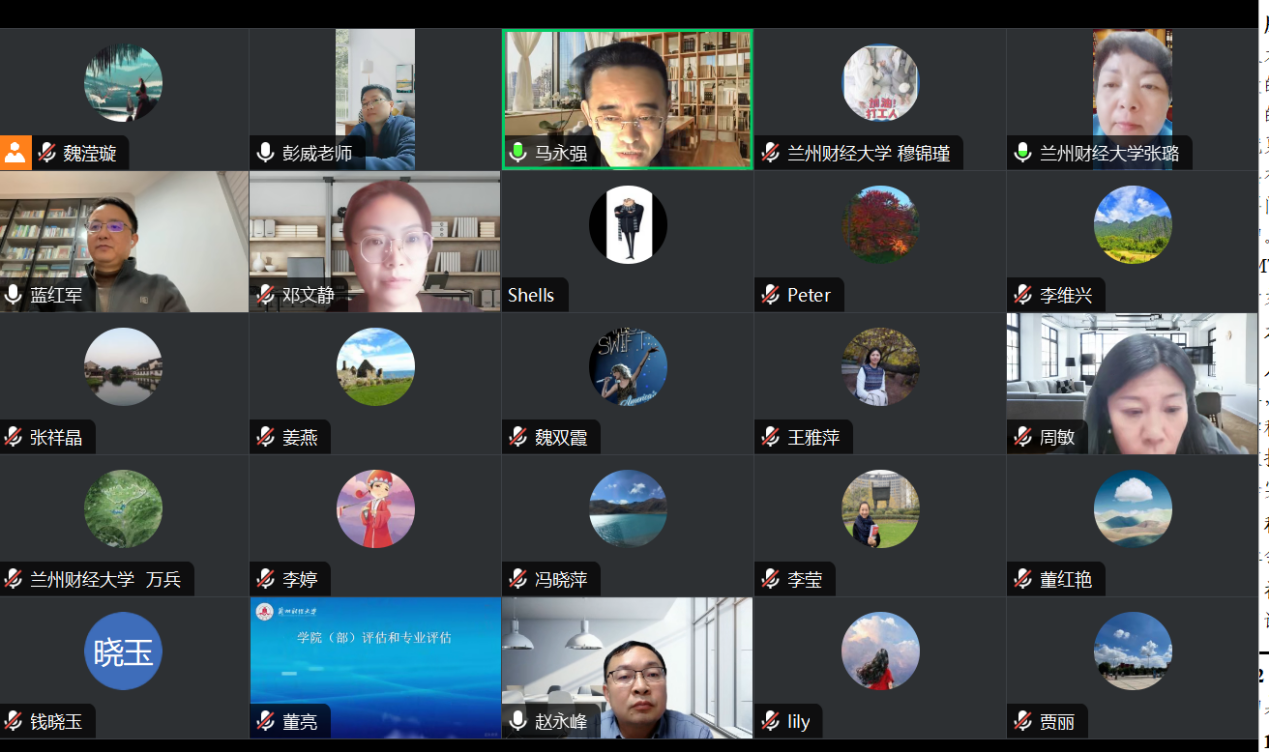Click the name label 兰州财经大学 万兵
The image size is (1269, 752).
(x=106, y=580)
